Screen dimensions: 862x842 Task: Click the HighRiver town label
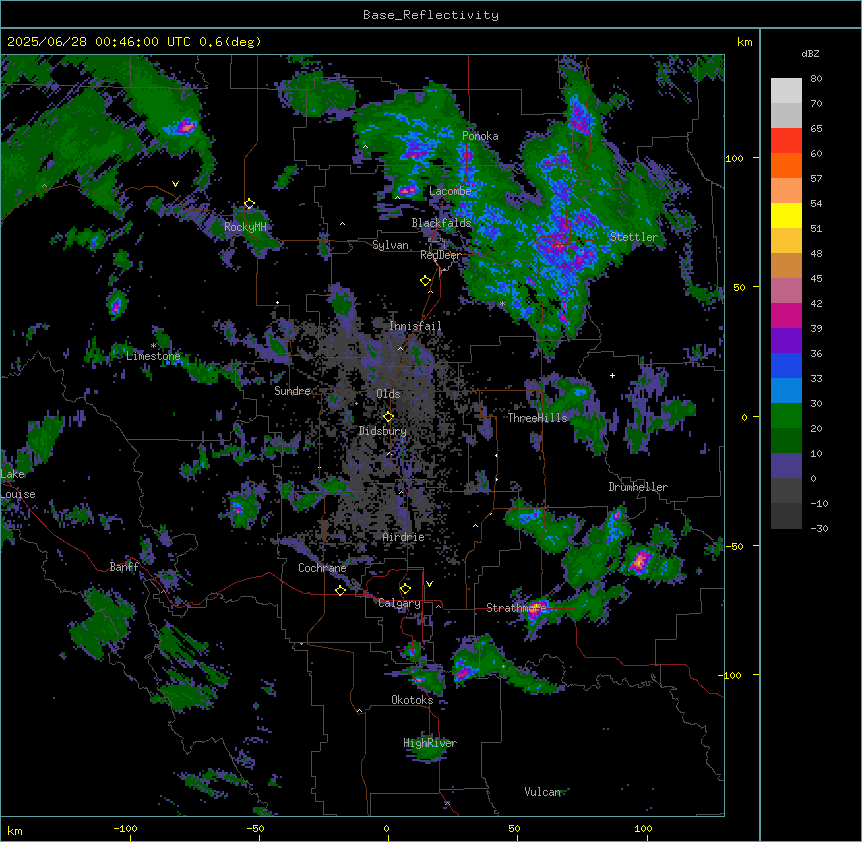(430, 743)
